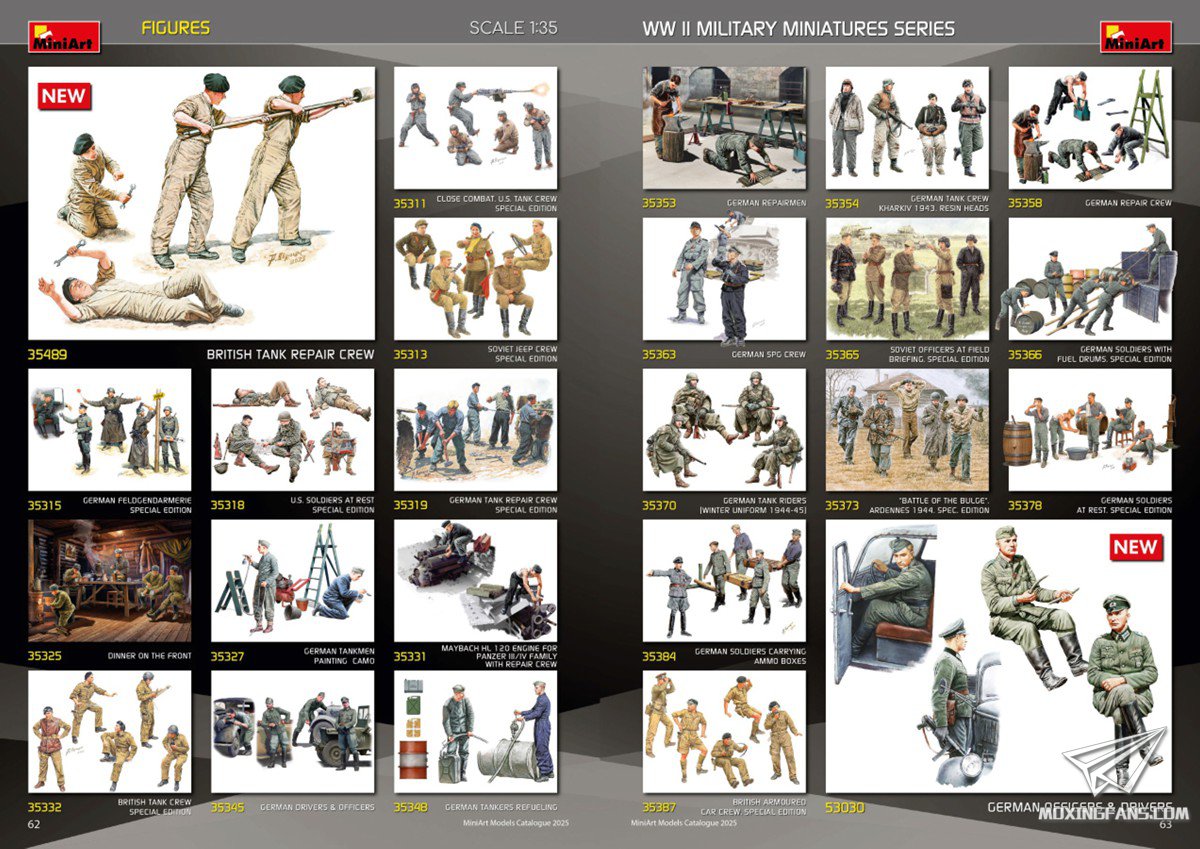
Task: Click product number 35313
Action: 410,354
